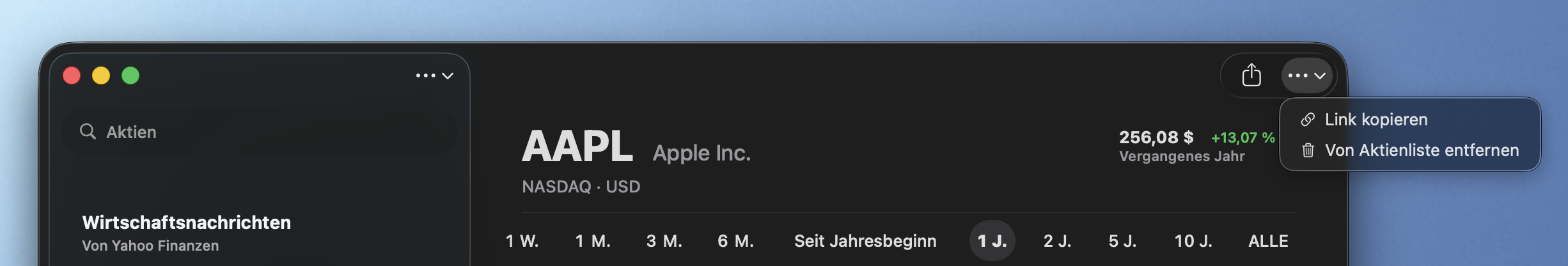Viewport: 1568px width, 266px height.
Task: Select the 3 M. time range
Action: [x=664, y=241]
